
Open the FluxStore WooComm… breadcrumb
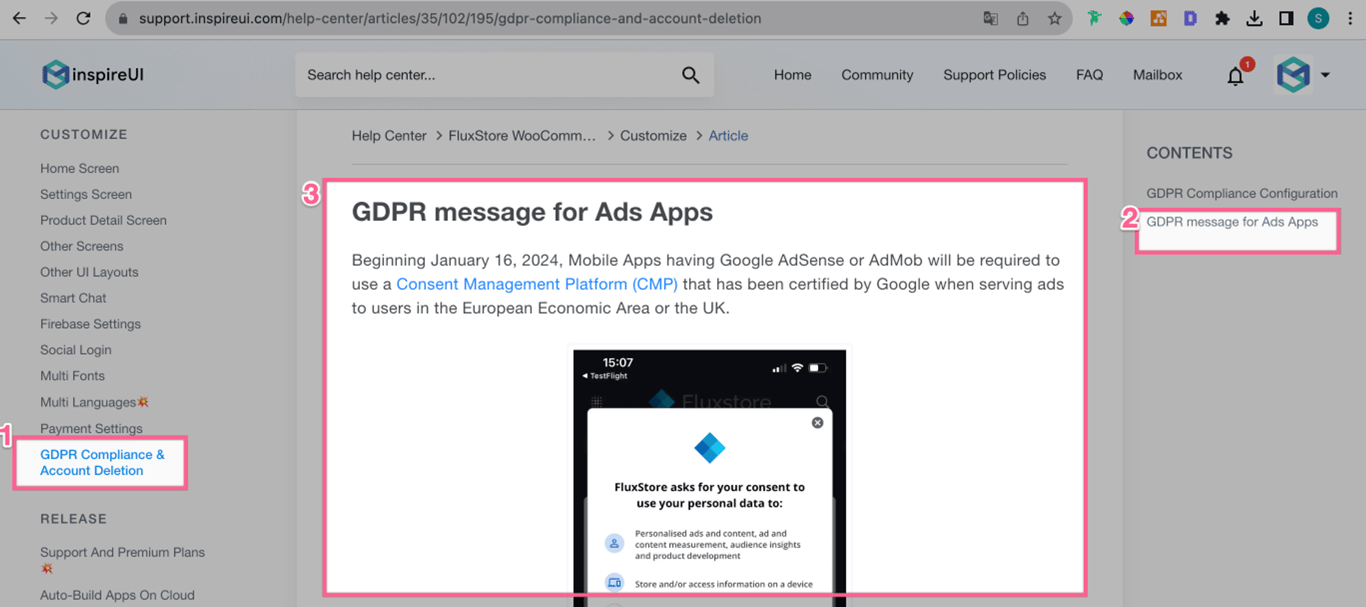pos(521,136)
